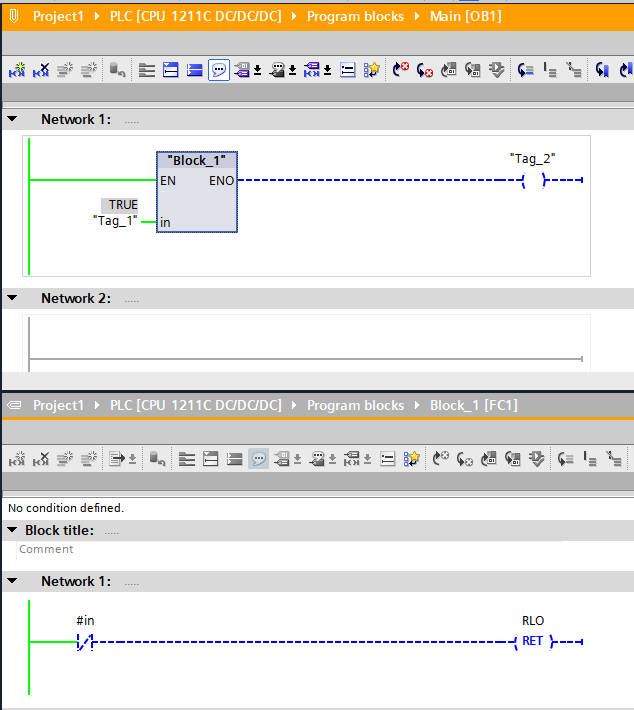The image size is (634, 710).
Task: Click Insert network icon in Block_1 [FC1] toolbar
Action: [17, 459]
